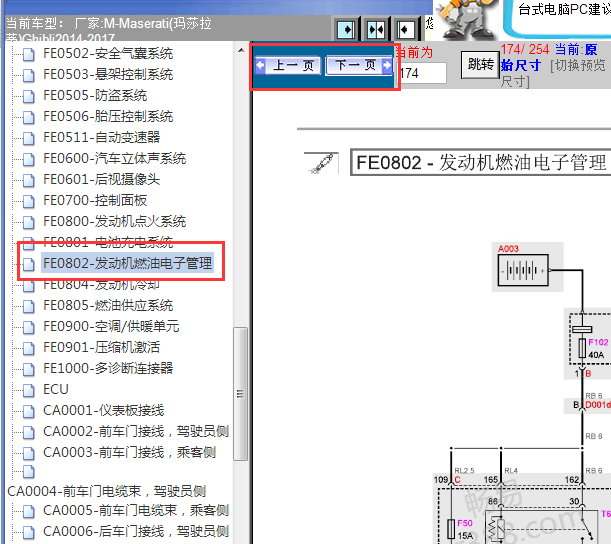This screenshot has width=611, height=544.
Task: Click the tree panel scrollbar thumb
Action: click(240, 394)
